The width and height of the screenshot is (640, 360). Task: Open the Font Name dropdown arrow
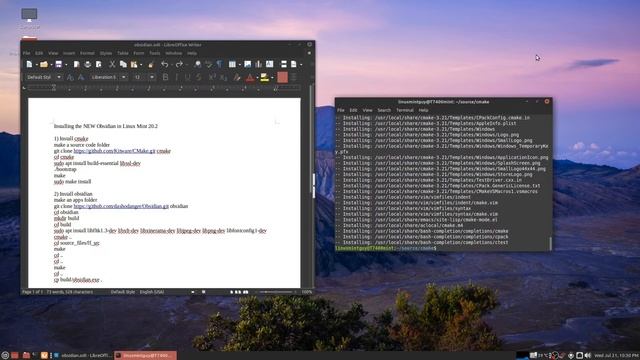tap(124, 77)
